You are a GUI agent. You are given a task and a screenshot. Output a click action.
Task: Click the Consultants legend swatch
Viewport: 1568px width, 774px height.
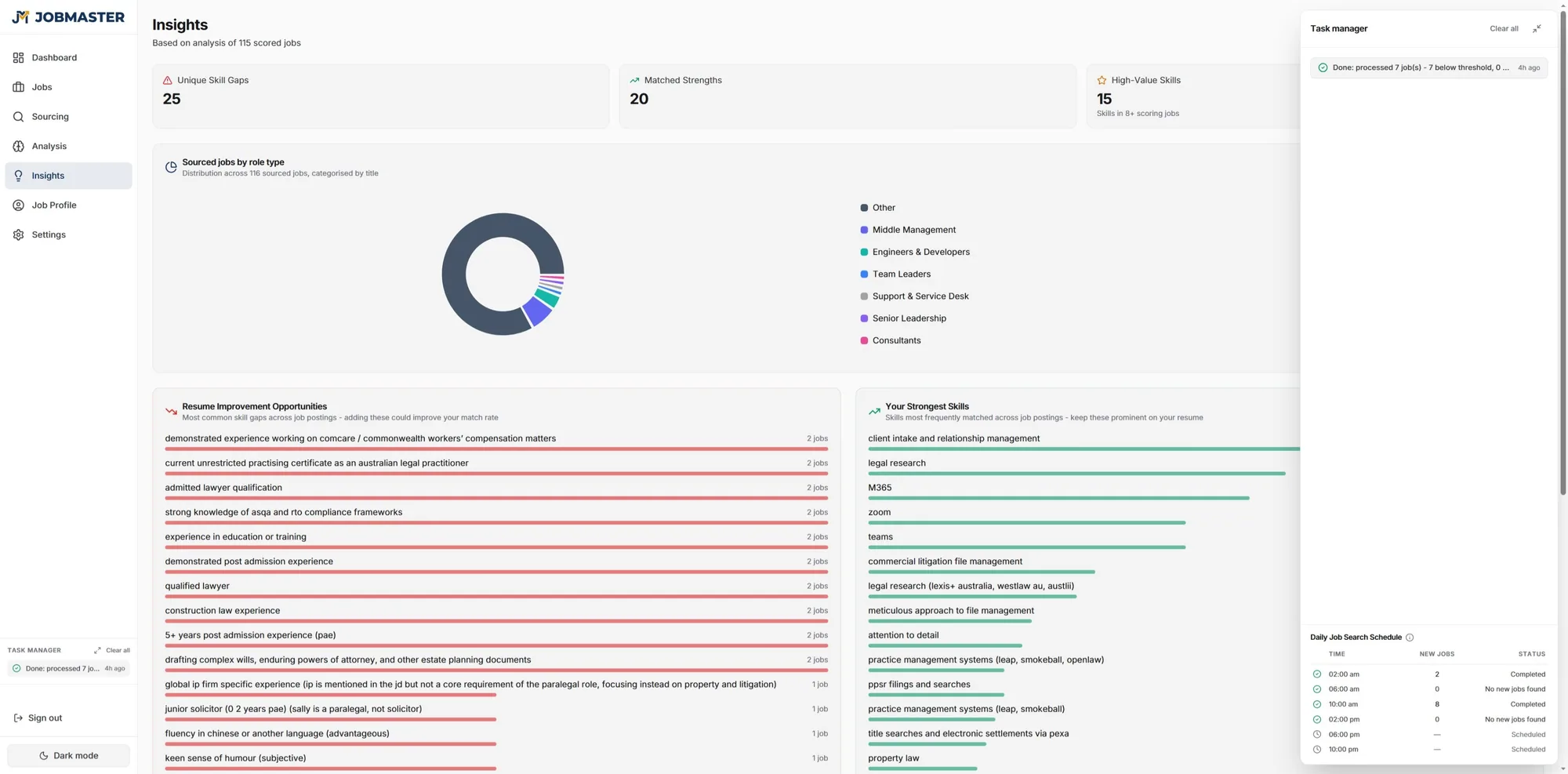pyautogui.click(x=864, y=340)
